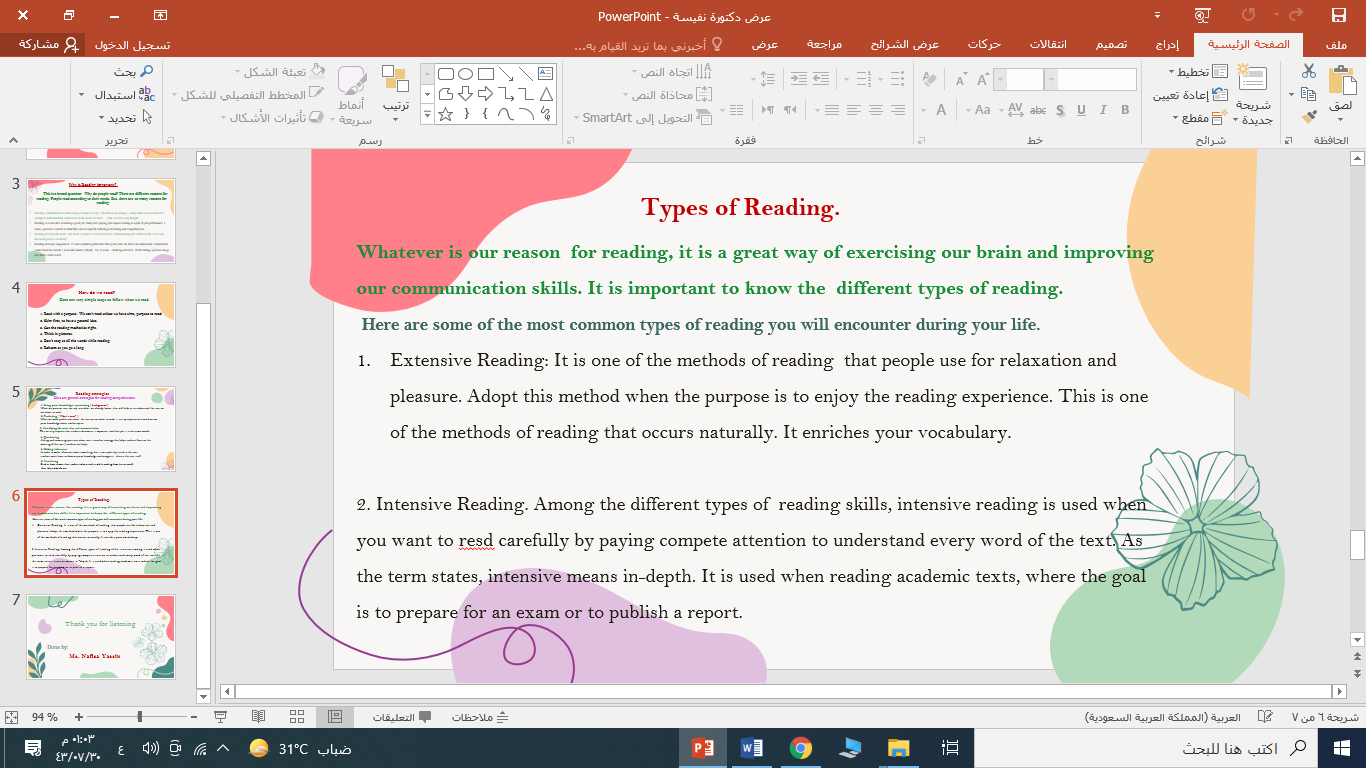Click the New Slide icon

pyautogui.click(x=1252, y=80)
